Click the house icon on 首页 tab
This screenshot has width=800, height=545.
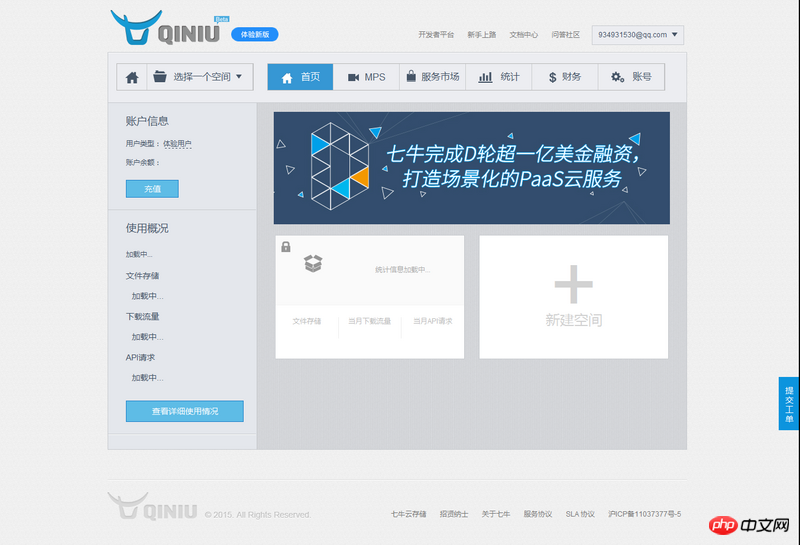[x=287, y=78]
